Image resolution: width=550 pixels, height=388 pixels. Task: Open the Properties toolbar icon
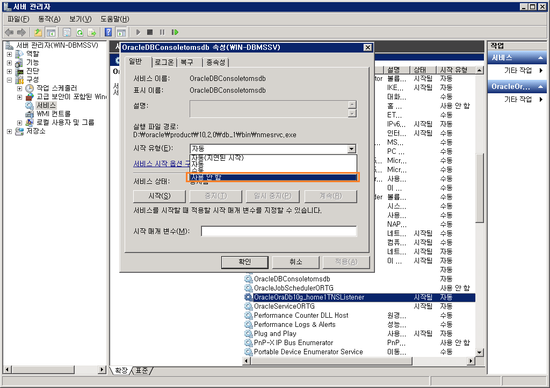(67, 33)
